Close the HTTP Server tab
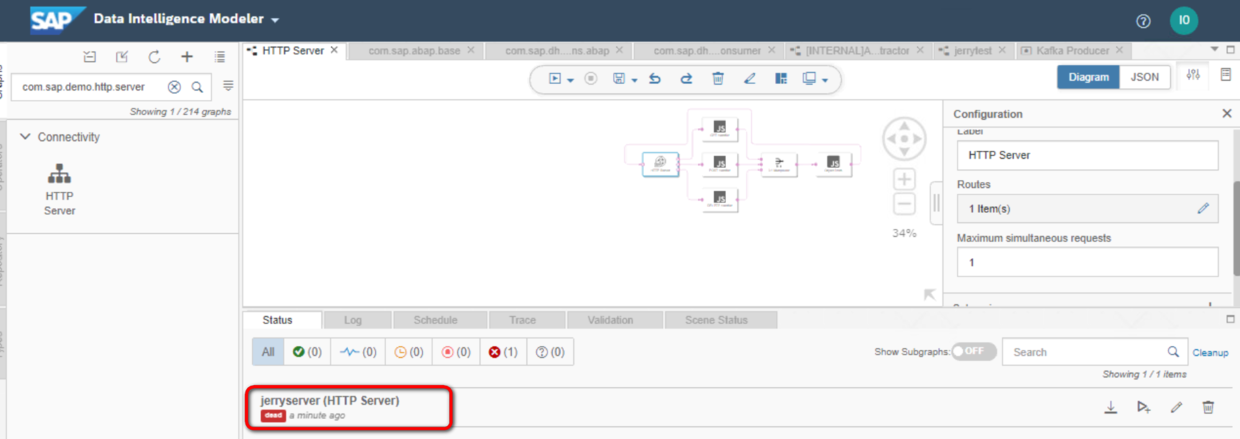Image resolution: width=1240 pixels, height=439 pixels. point(334,50)
